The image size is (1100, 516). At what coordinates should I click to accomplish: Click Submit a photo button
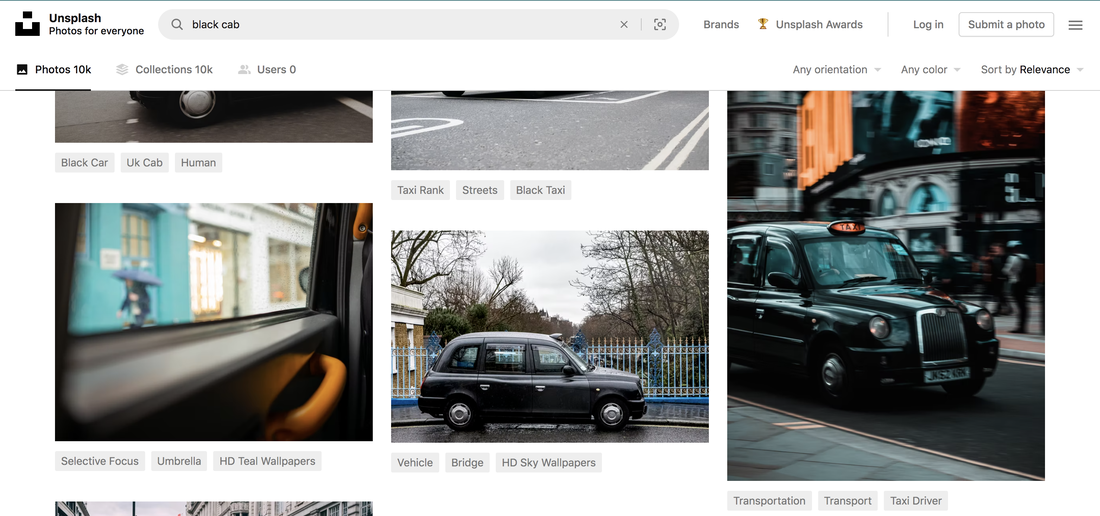point(1006,25)
